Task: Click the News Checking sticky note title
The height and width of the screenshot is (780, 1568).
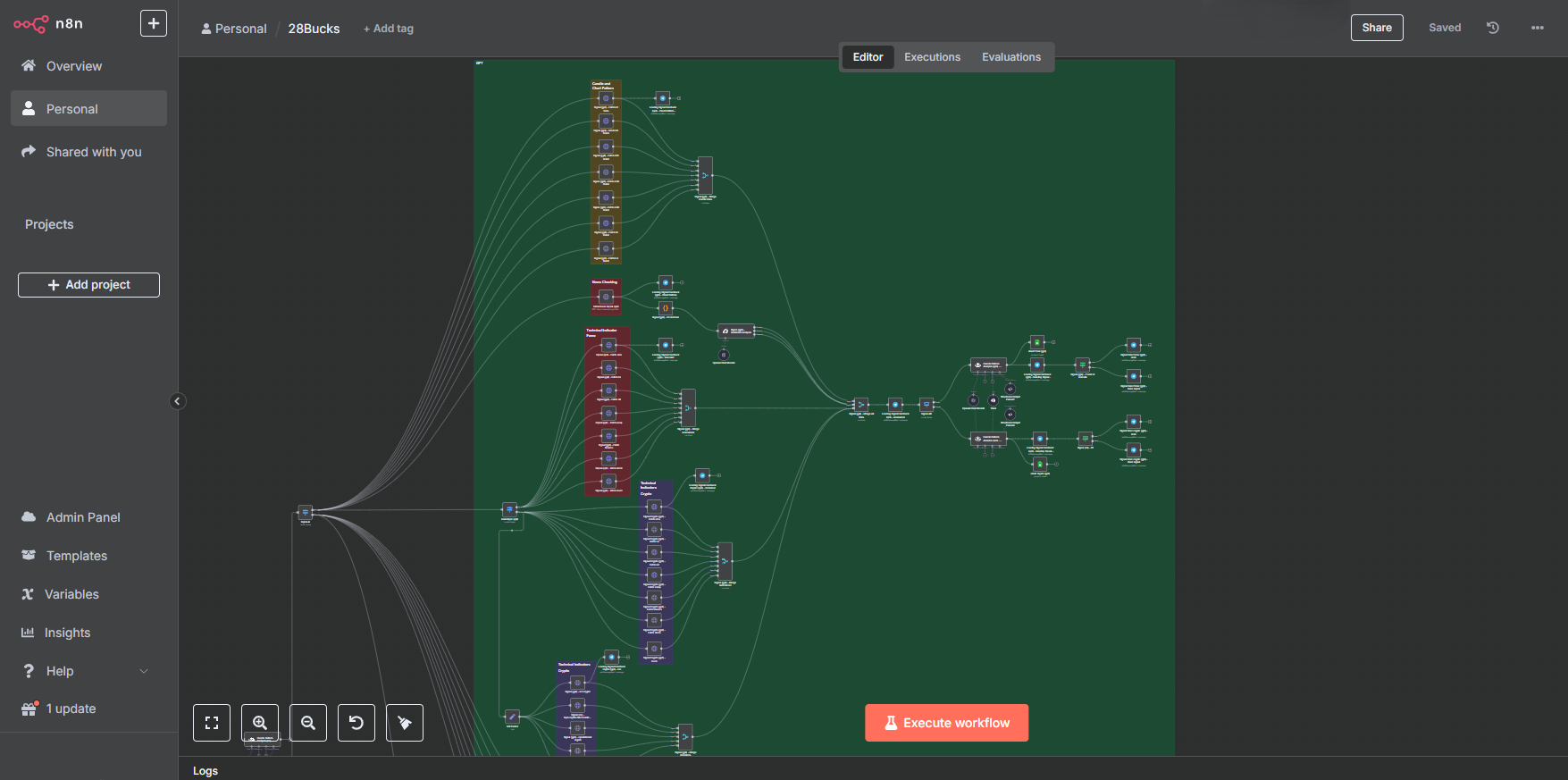Action: tap(605, 282)
